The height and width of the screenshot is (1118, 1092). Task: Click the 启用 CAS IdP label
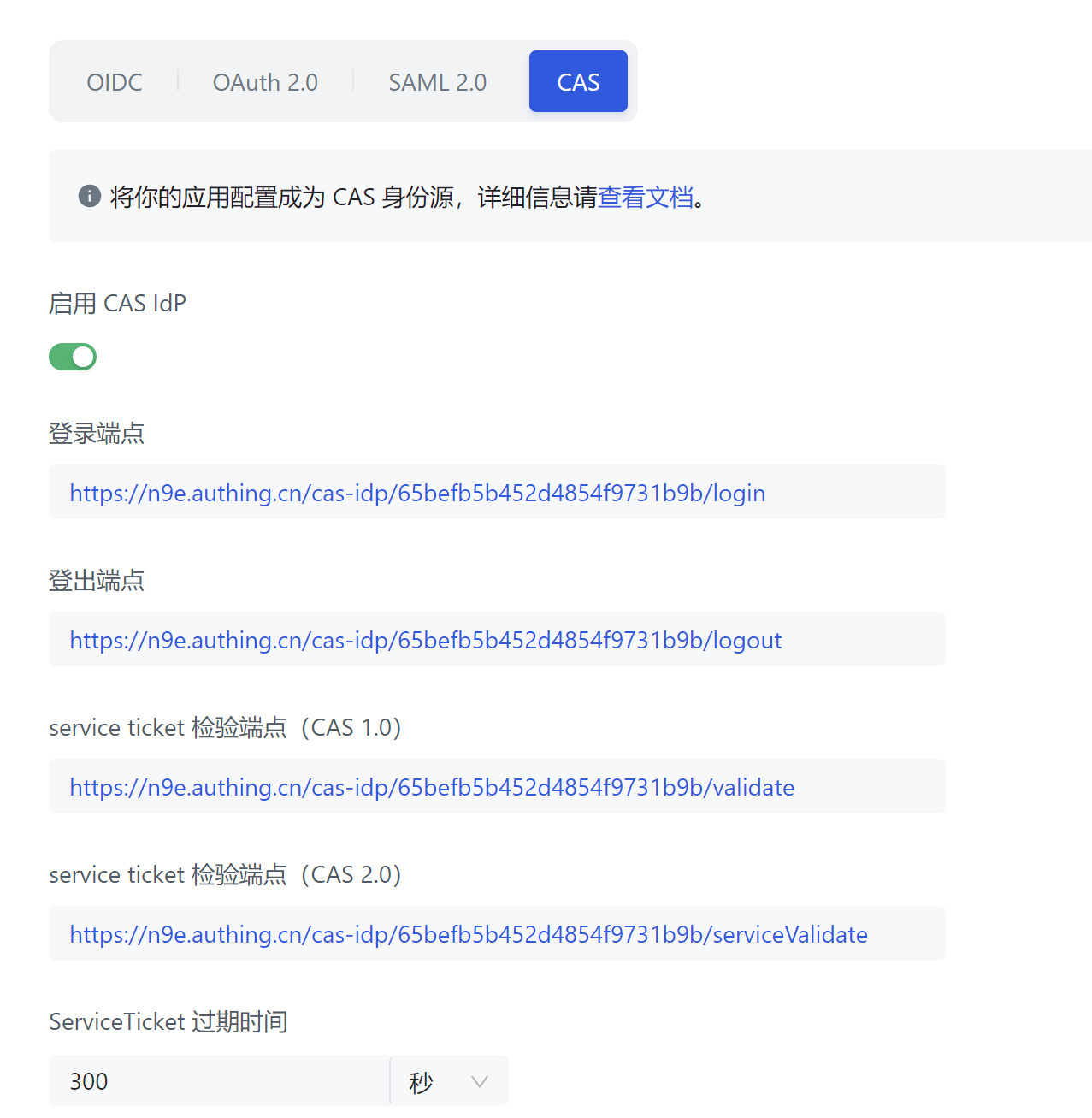[117, 304]
